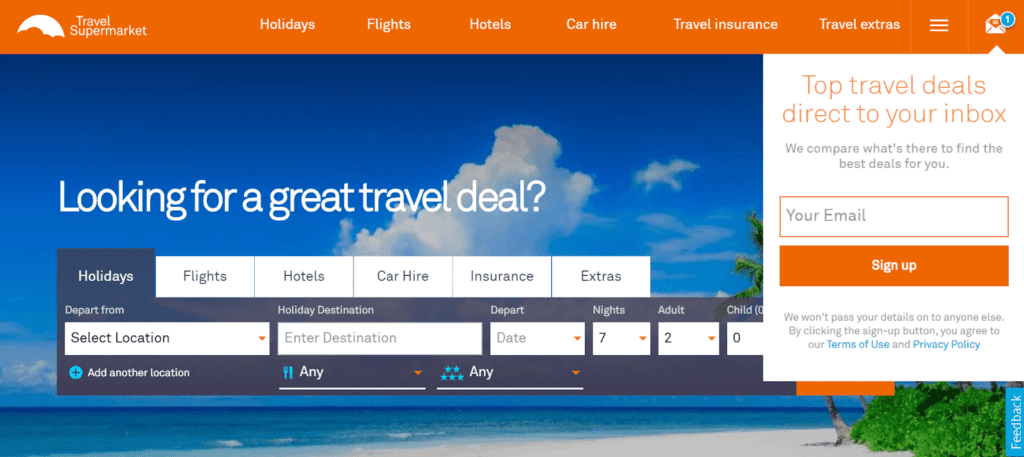Go to Hotels in the top navigation
The image size is (1024, 457).
point(490,25)
